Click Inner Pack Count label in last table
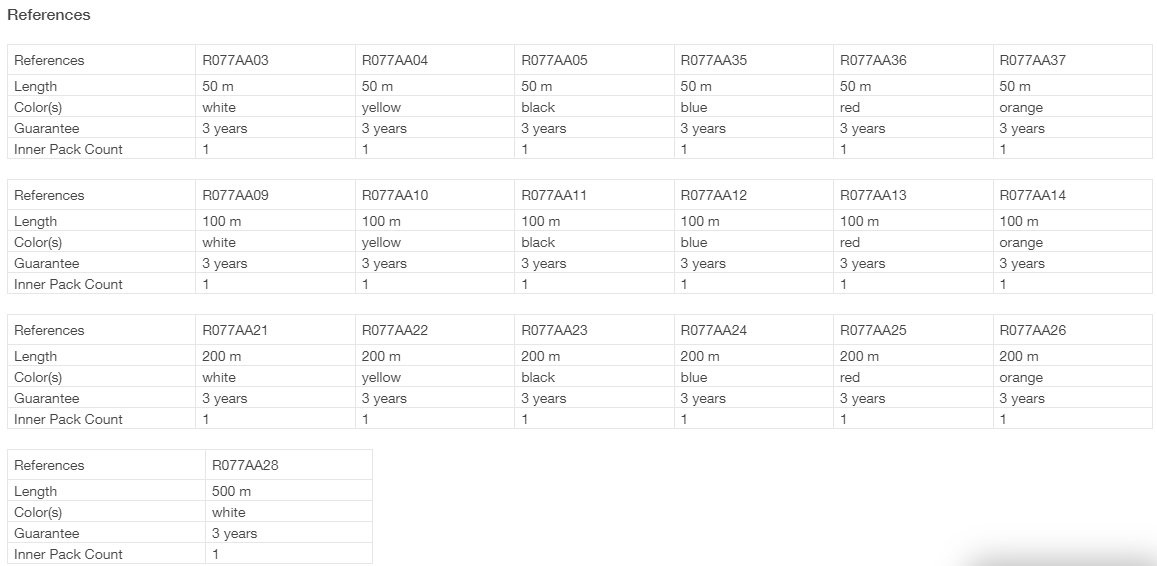Image resolution: width=1157 pixels, height=566 pixels. 68,554
